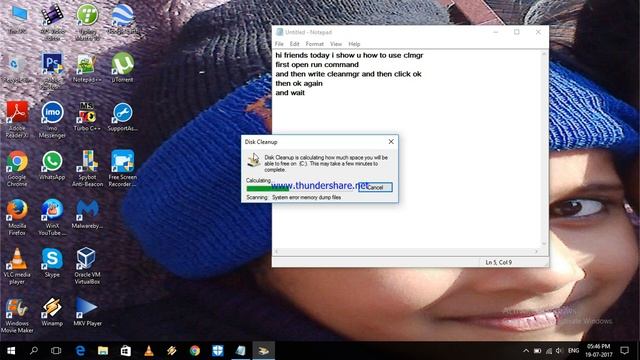Open the View menu in Notepad

pos(336,44)
